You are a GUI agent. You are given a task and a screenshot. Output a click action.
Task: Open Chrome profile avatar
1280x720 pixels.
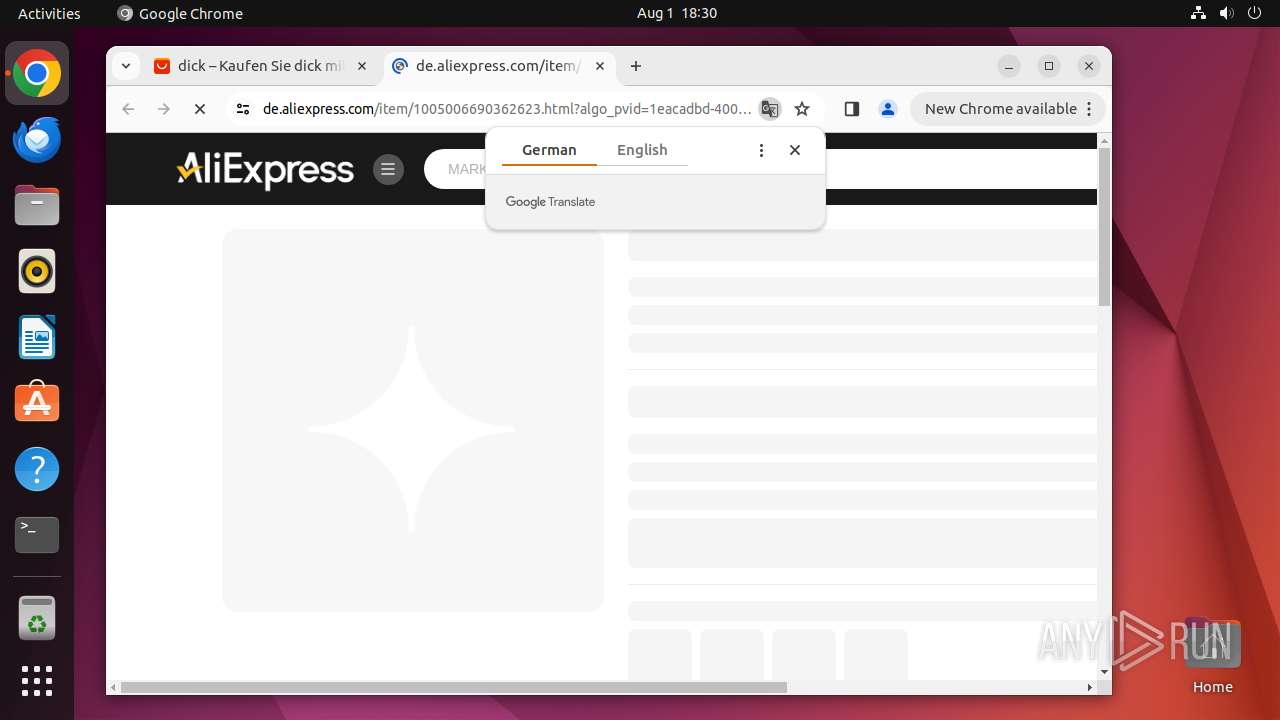(x=887, y=109)
